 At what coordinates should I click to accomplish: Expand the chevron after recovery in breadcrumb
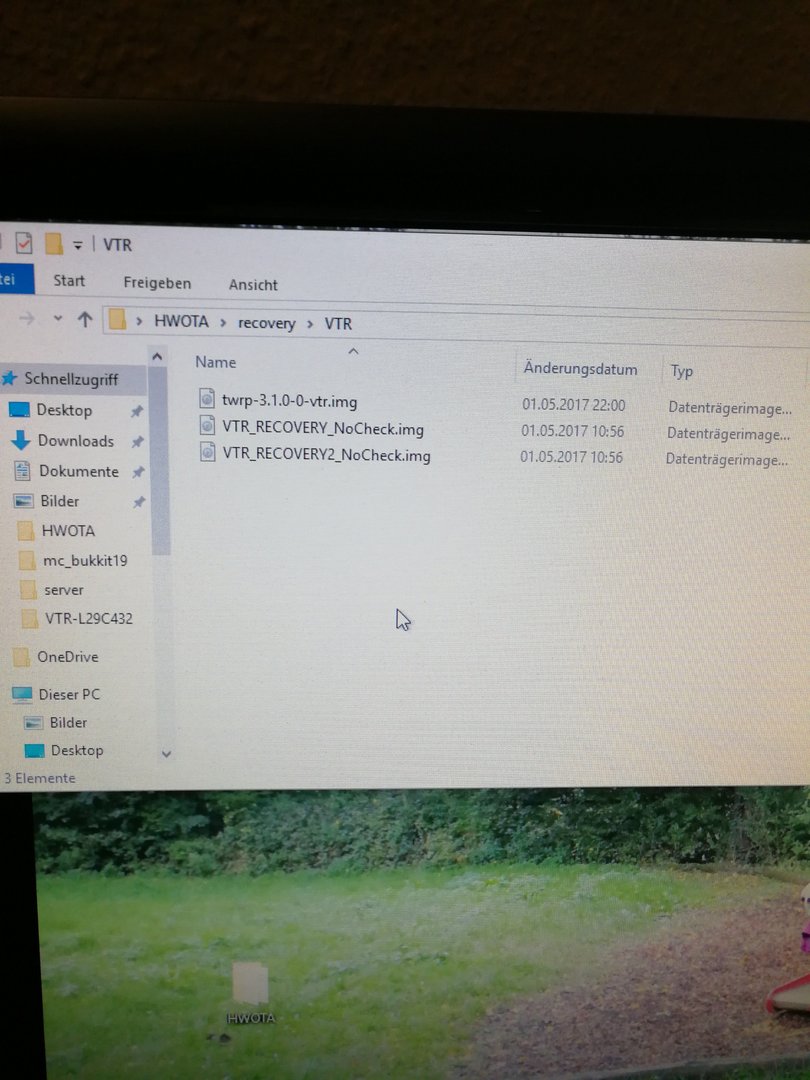tap(310, 324)
